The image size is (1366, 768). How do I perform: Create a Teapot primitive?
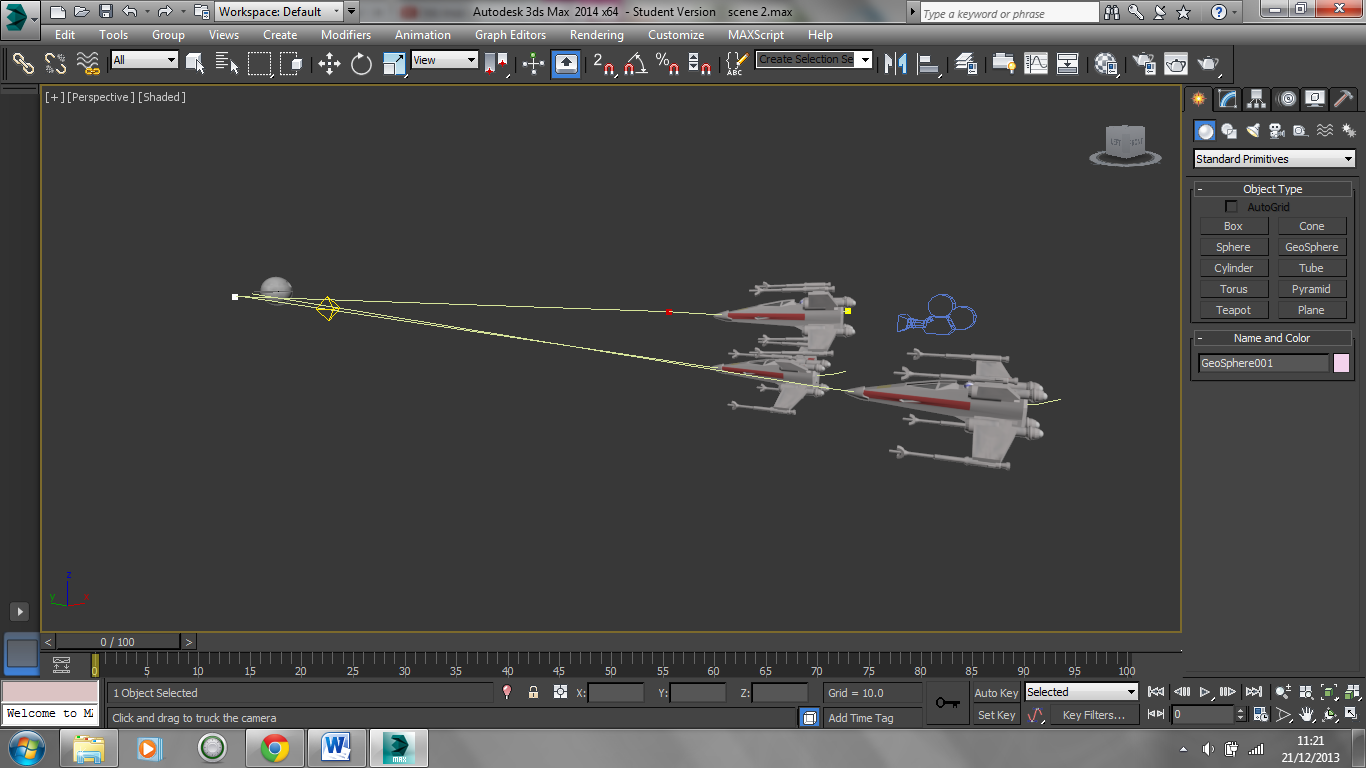click(1233, 310)
